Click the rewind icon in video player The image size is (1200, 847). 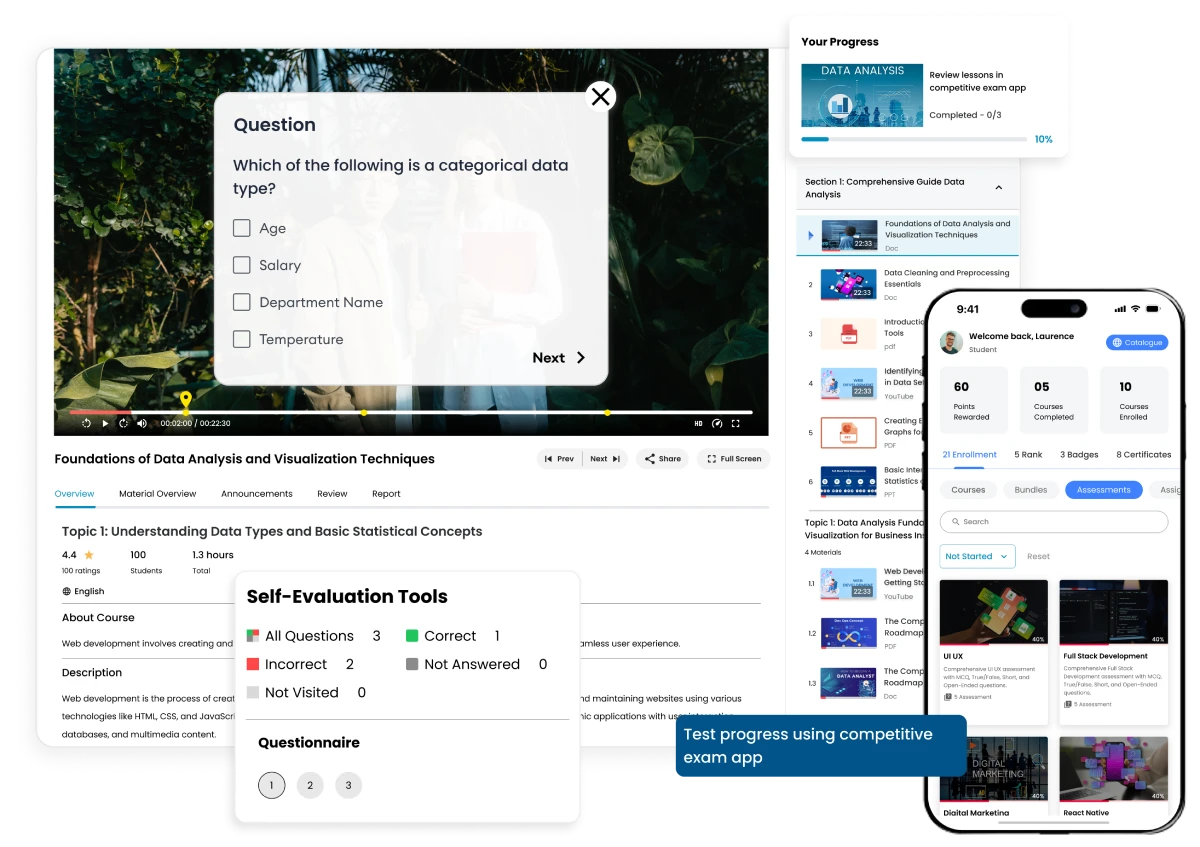tap(86, 423)
